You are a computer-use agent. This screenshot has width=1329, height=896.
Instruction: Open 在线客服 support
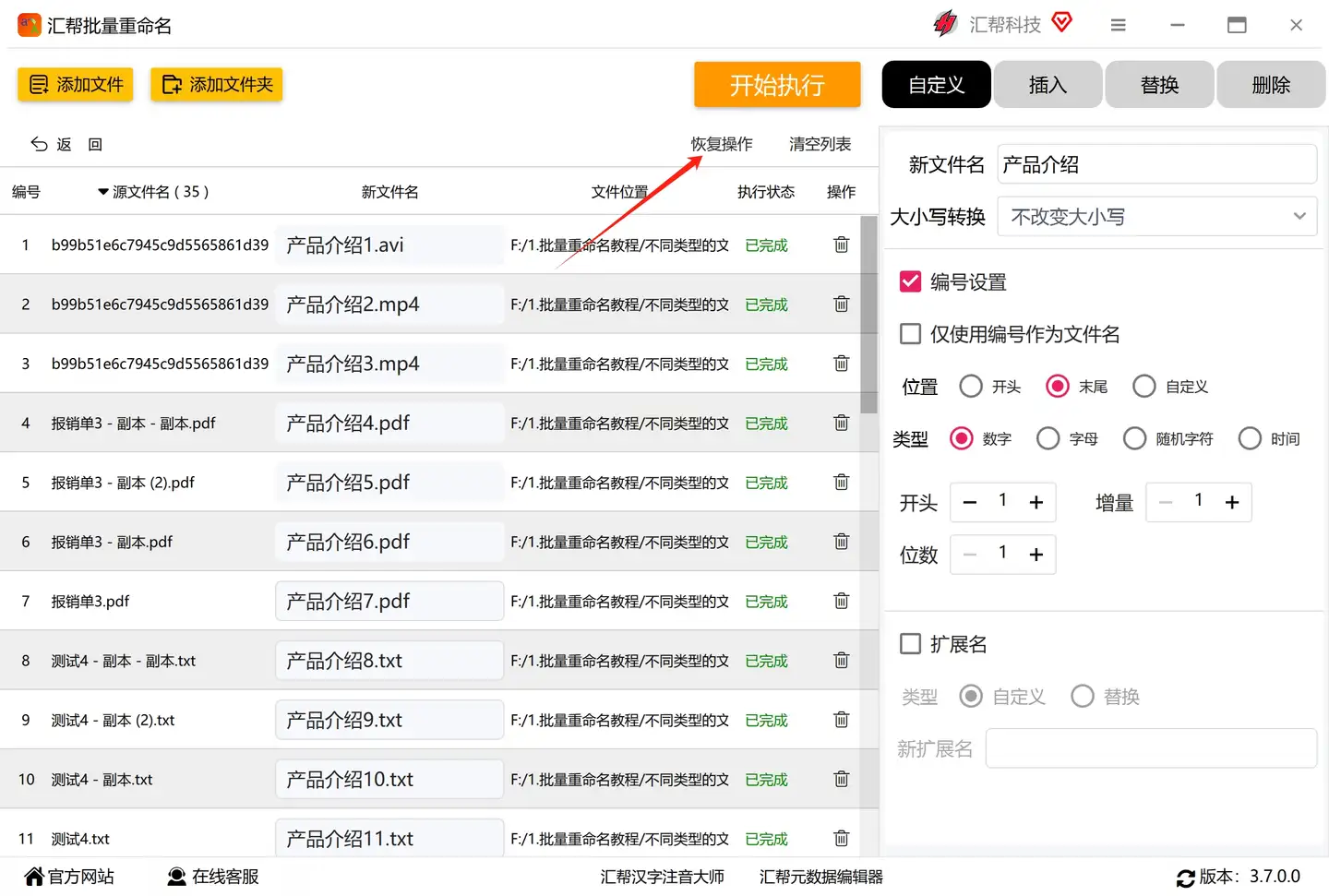[213, 877]
